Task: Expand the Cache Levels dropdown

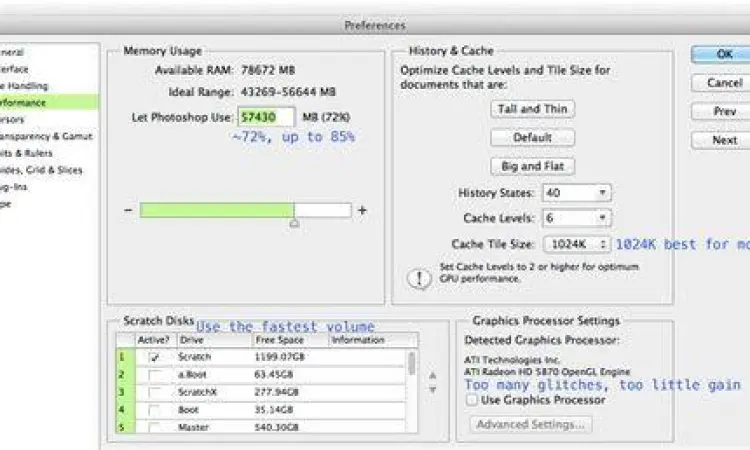Action: click(576, 217)
